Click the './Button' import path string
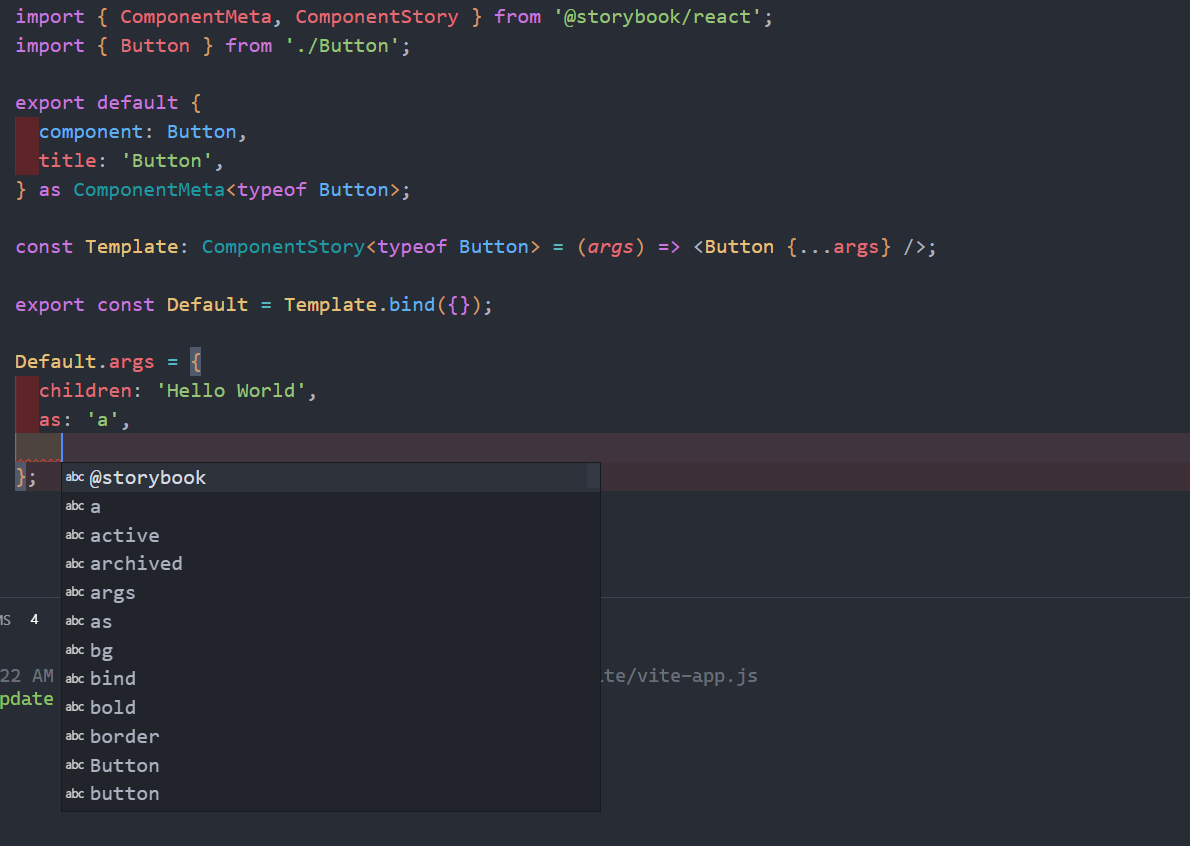 (342, 46)
